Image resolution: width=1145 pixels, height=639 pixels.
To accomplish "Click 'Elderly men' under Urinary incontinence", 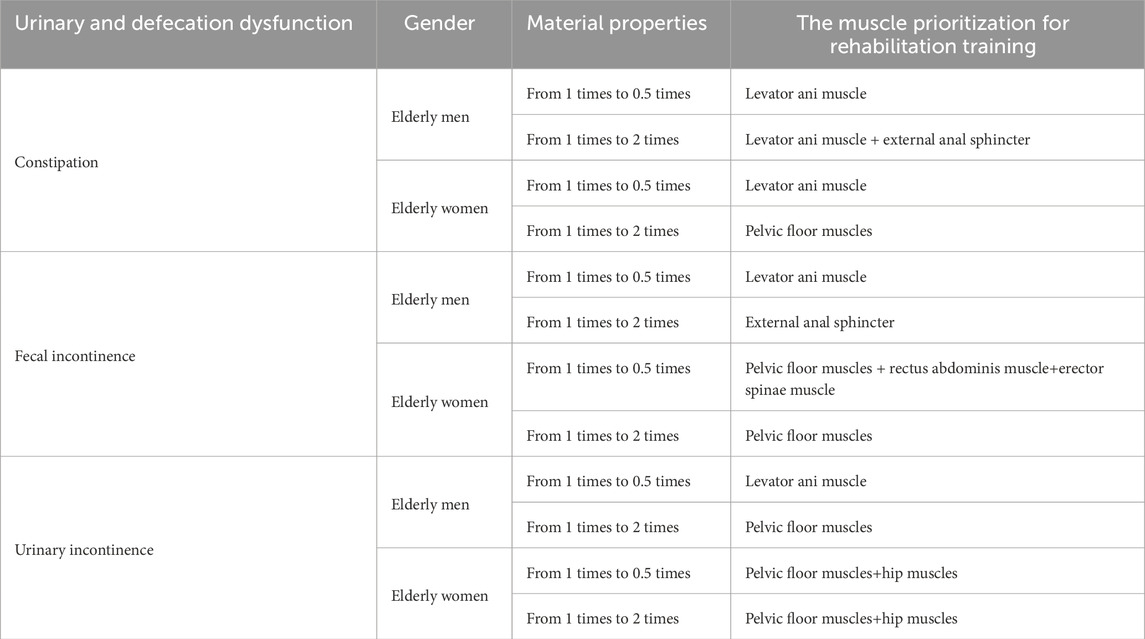I will [430, 505].
